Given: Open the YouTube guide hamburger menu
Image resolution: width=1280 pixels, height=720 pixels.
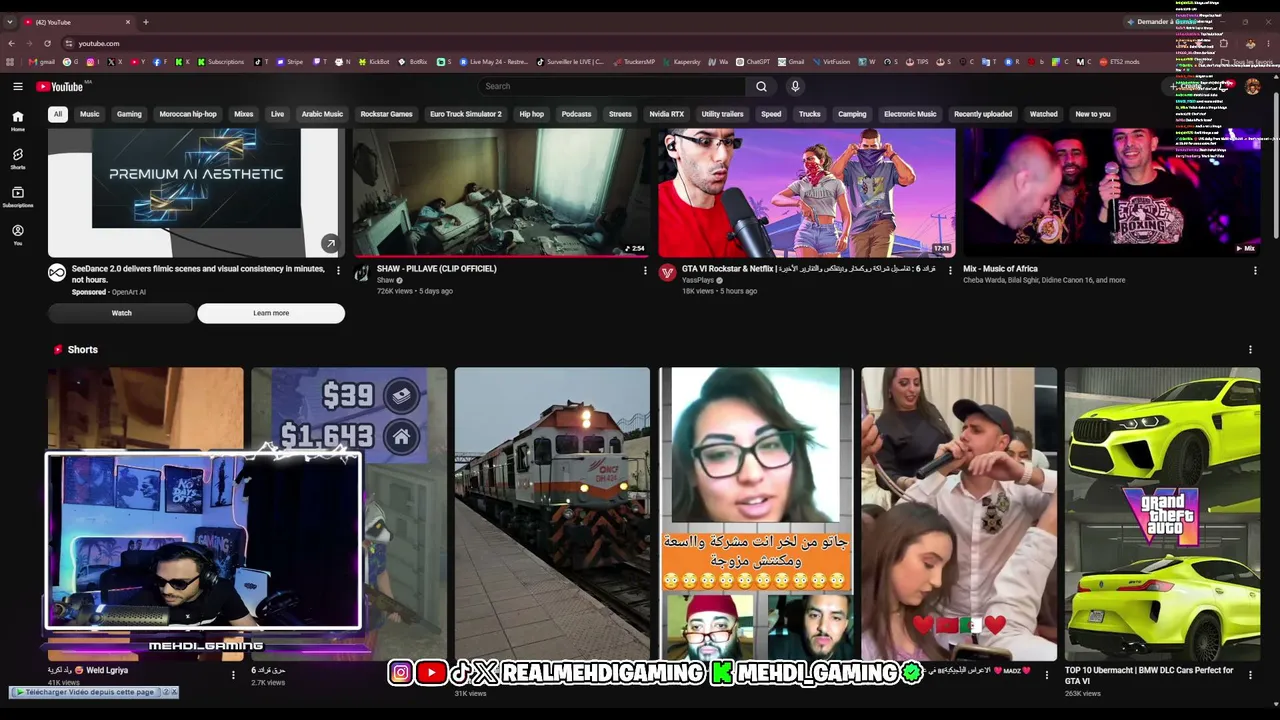Looking at the screenshot, I should (18, 87).
